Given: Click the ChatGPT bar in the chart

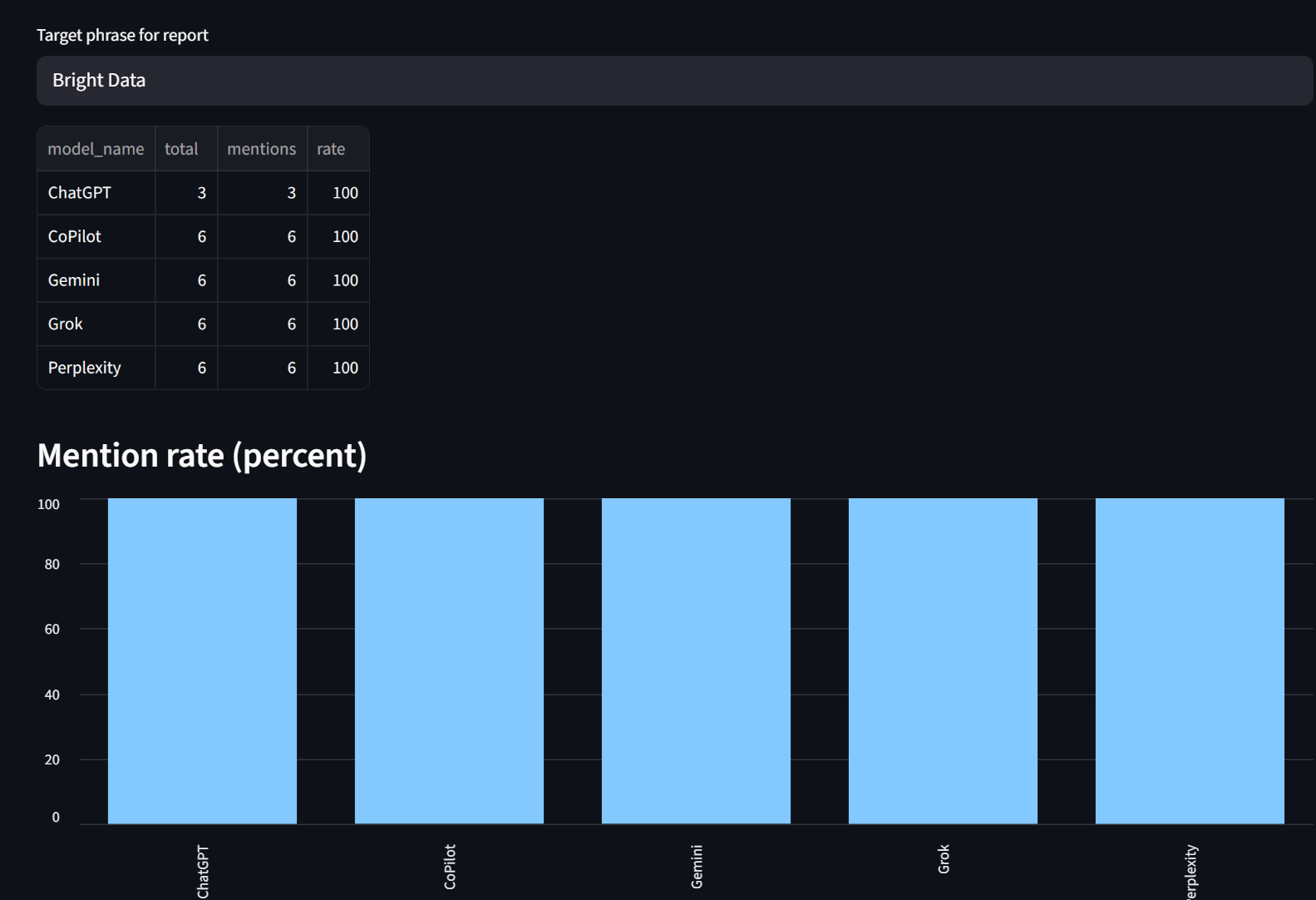Looking at the screenshot, I should [x=202, y=661].
